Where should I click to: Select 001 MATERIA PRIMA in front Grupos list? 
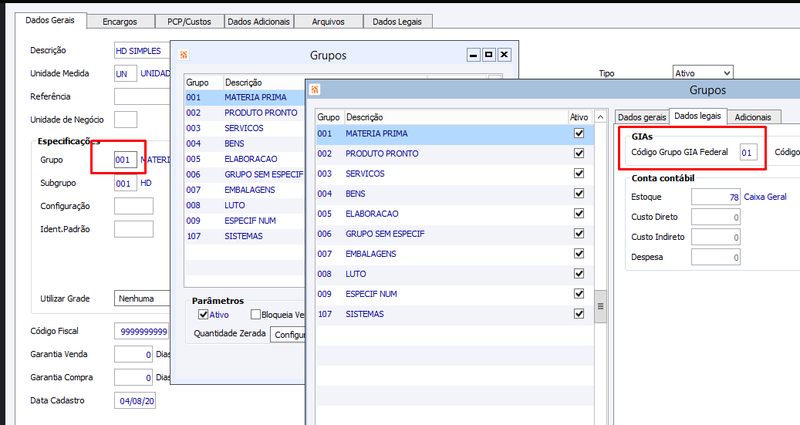click(x=455, y=133)
